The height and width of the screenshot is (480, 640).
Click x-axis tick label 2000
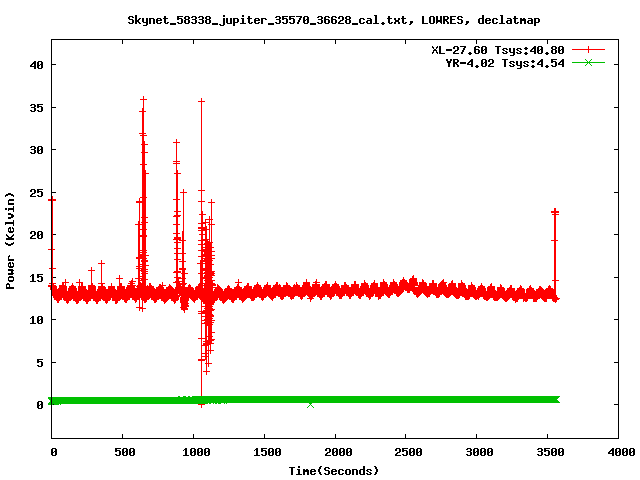[x=338, y=452]
